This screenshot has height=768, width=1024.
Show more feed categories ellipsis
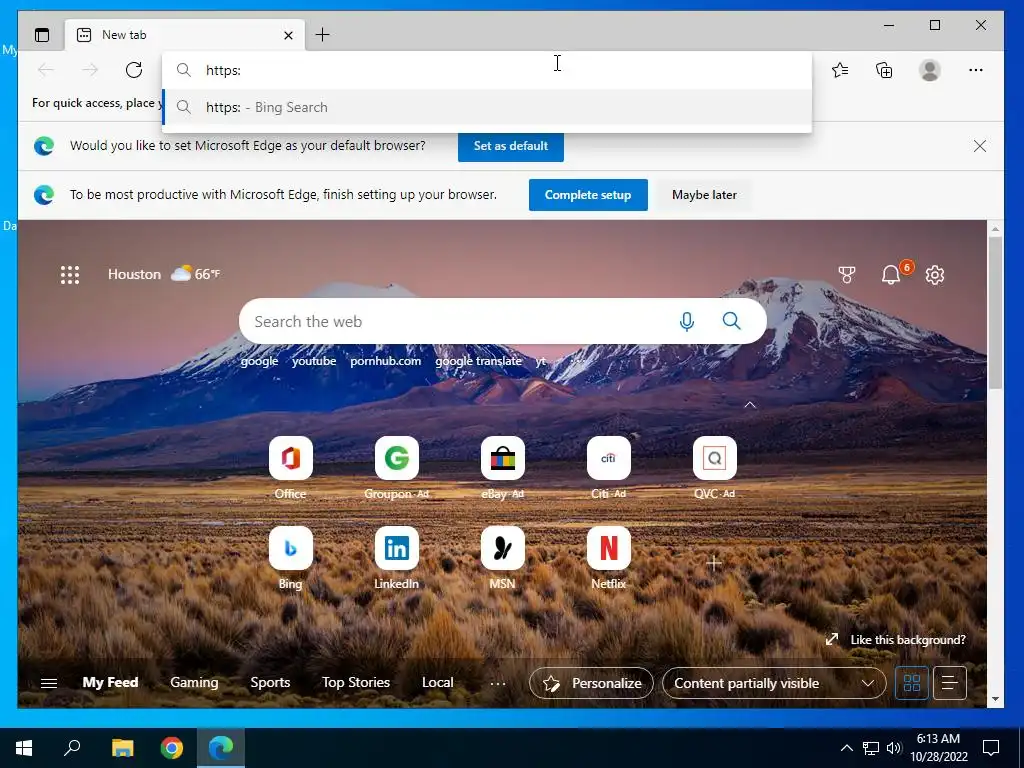pos(498,684)
